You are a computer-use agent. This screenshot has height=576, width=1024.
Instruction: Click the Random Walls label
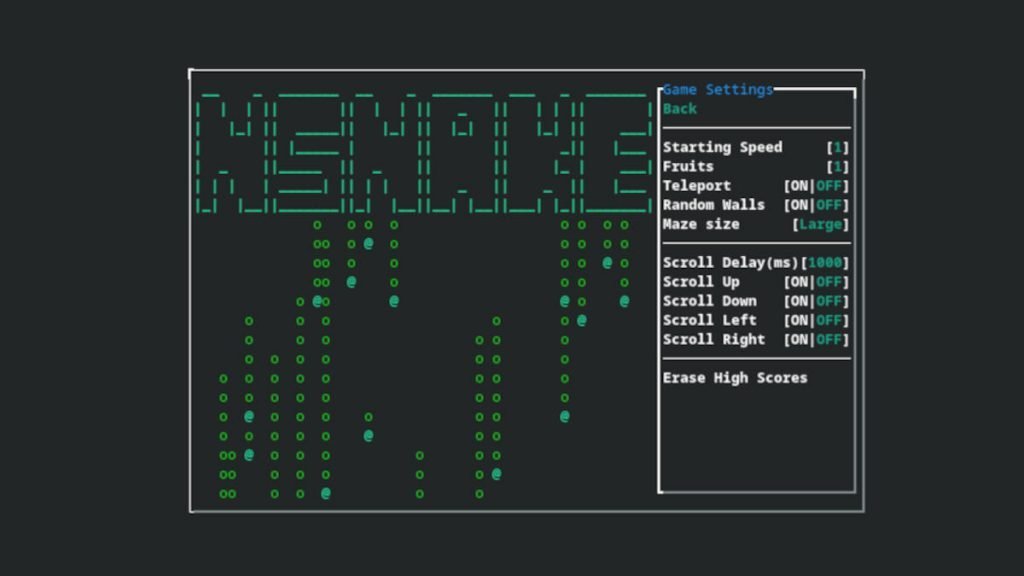click(x=714, y=205)
